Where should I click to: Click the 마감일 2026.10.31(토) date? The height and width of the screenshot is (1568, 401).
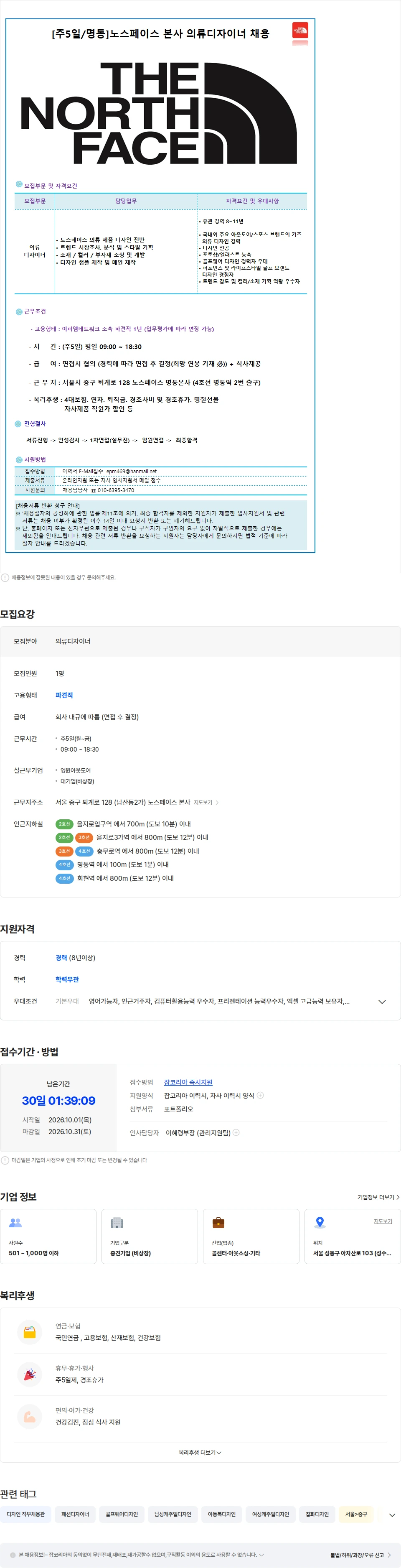(x=70, y=1132)
